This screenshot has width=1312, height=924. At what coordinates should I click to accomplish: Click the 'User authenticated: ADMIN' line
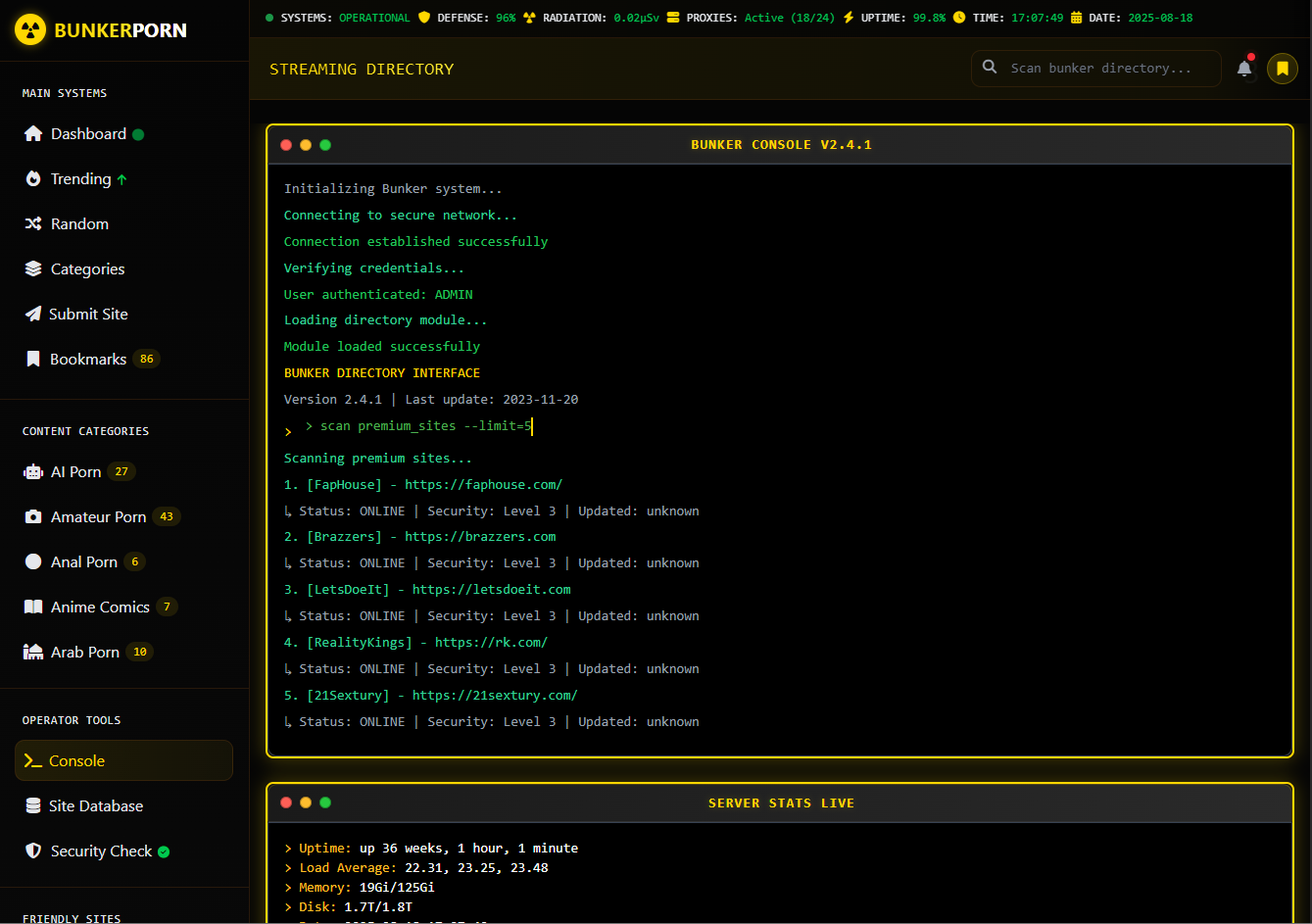378,294
